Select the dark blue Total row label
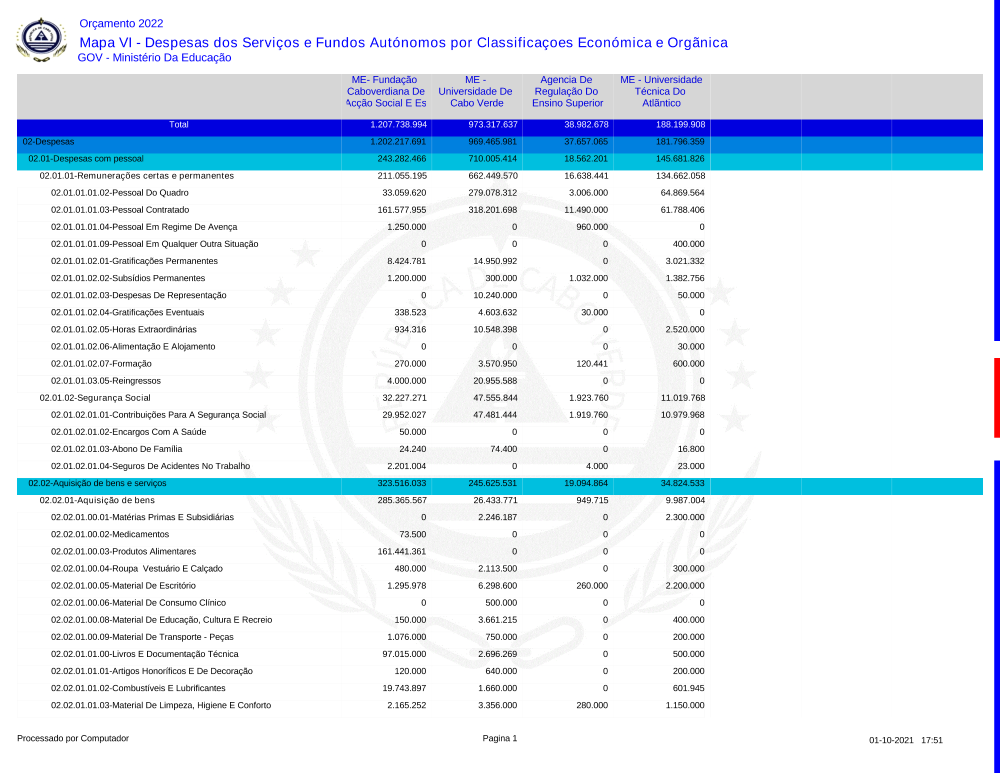The height and width of the screenshot is (773, 1000). point(179,125)
